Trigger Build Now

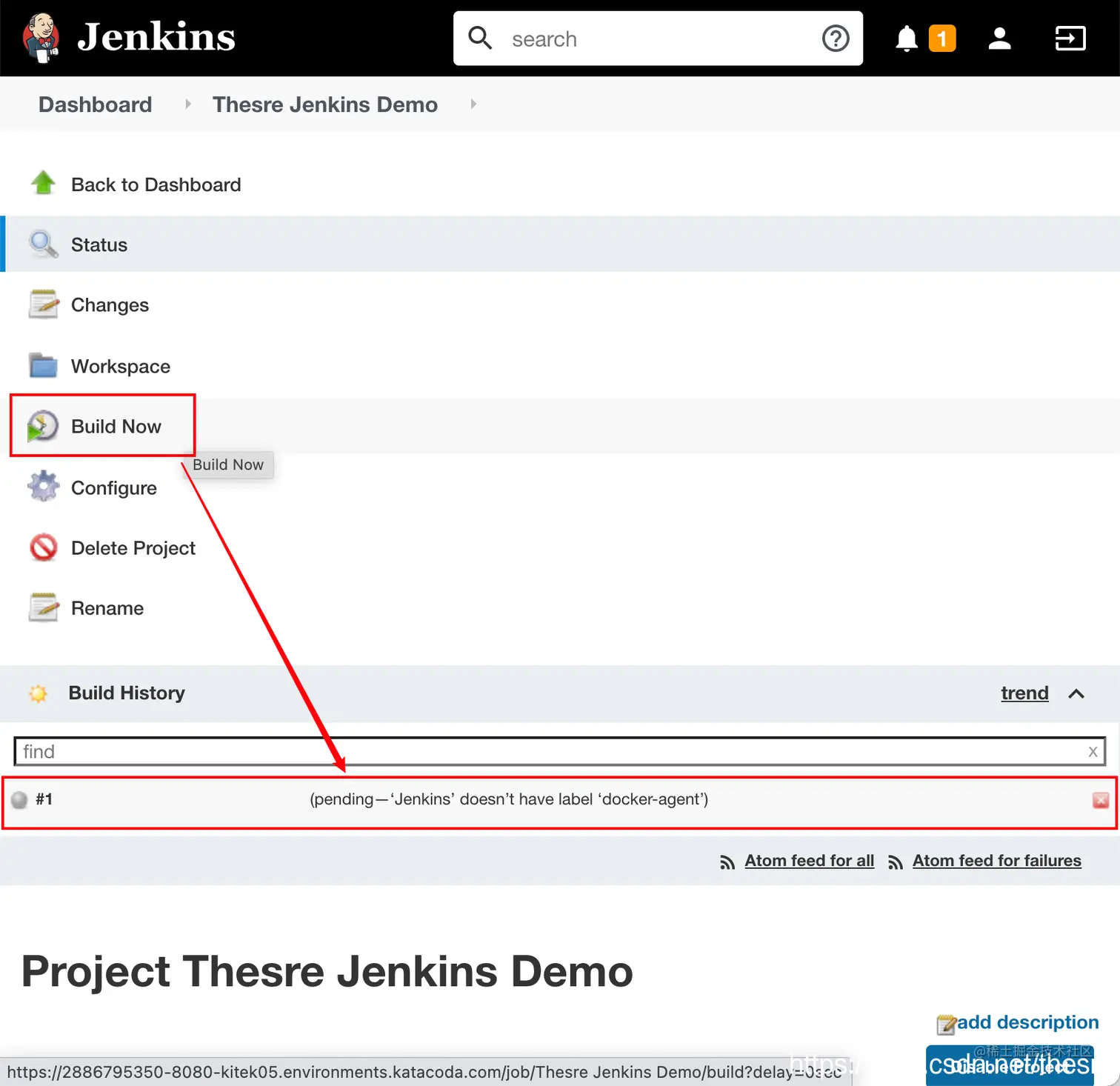tap(116, 427)
